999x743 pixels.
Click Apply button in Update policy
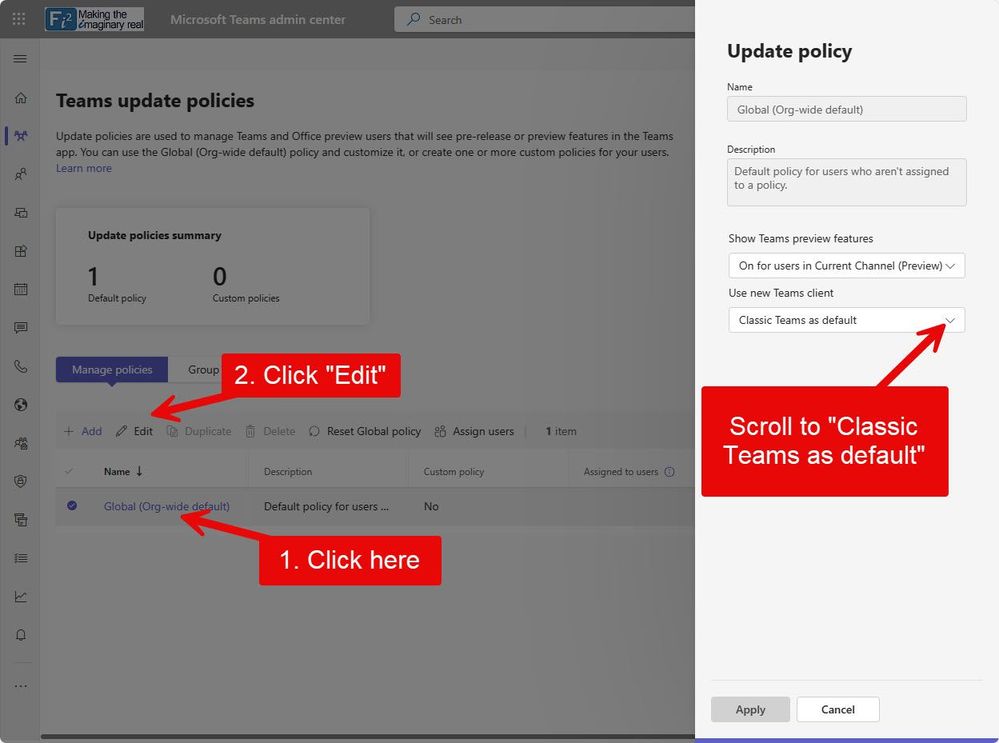click(x=750, y=709)
